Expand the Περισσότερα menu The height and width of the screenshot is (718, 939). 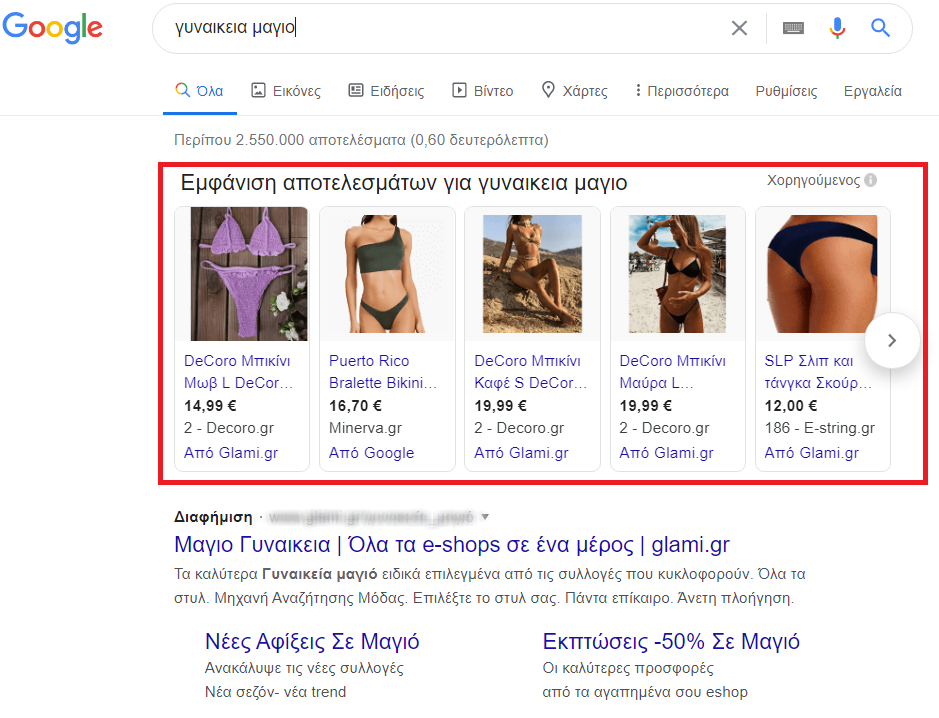[682, 91]
